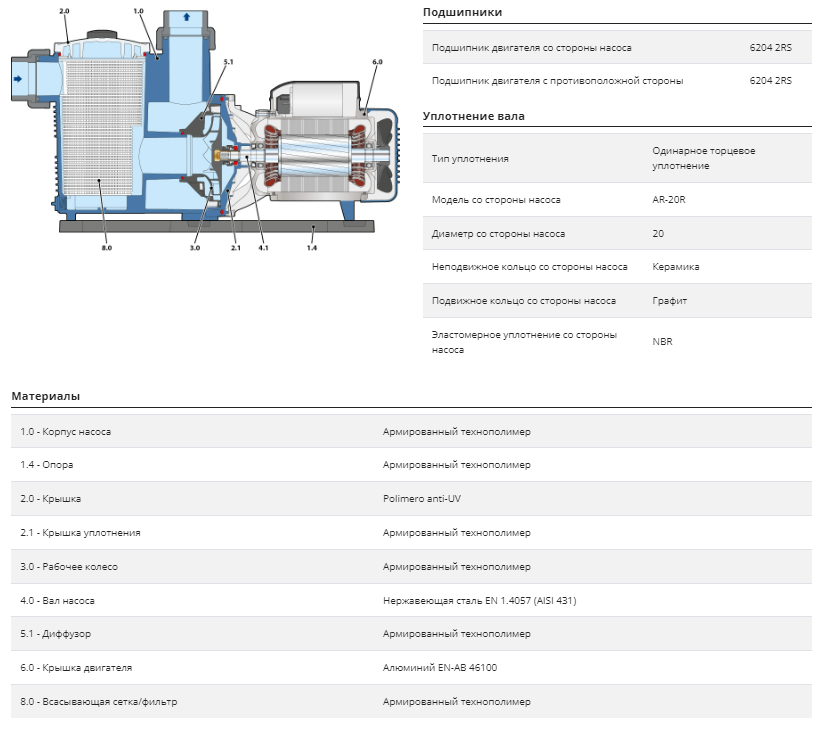823x732 pixels.
Task: Click the 'Подшипники' section heading
Action: point(462,12)
